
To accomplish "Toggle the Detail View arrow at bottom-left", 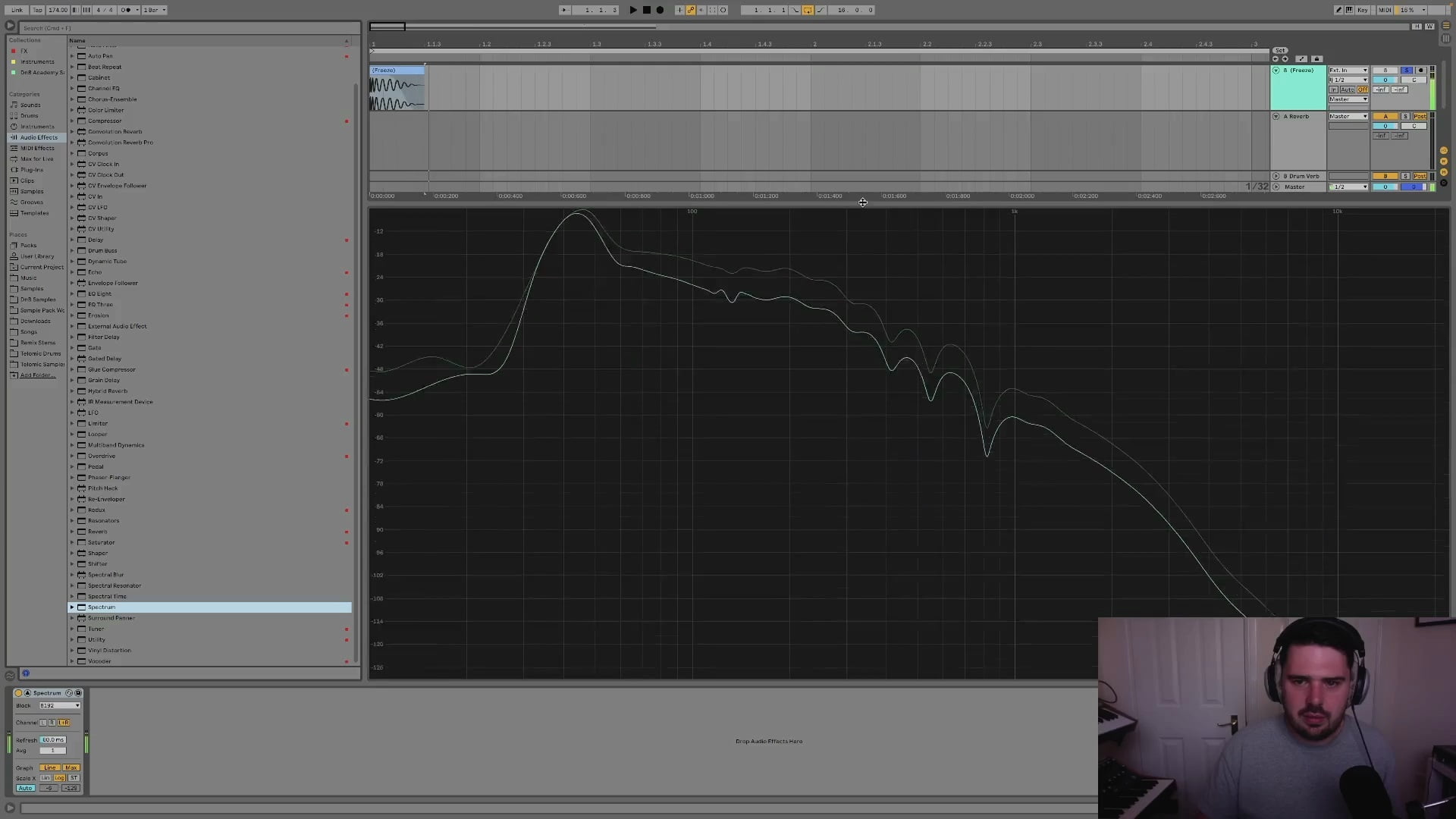I will pyautogui.click(x=10, y=808).
